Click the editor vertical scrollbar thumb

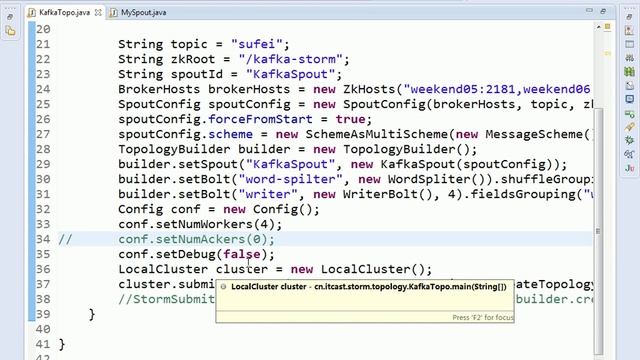pos(598,231)
